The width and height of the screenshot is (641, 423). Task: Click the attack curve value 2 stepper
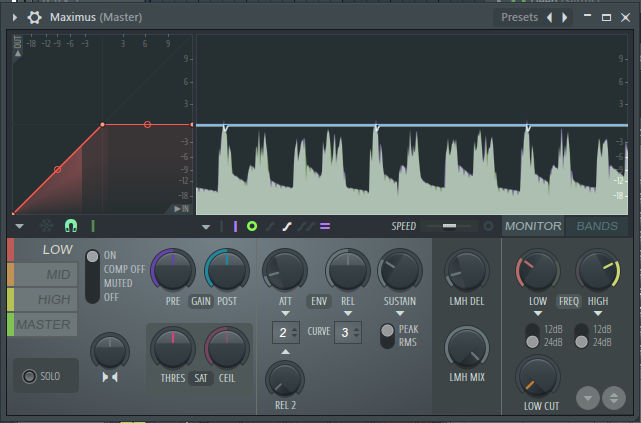pos(286,332)
